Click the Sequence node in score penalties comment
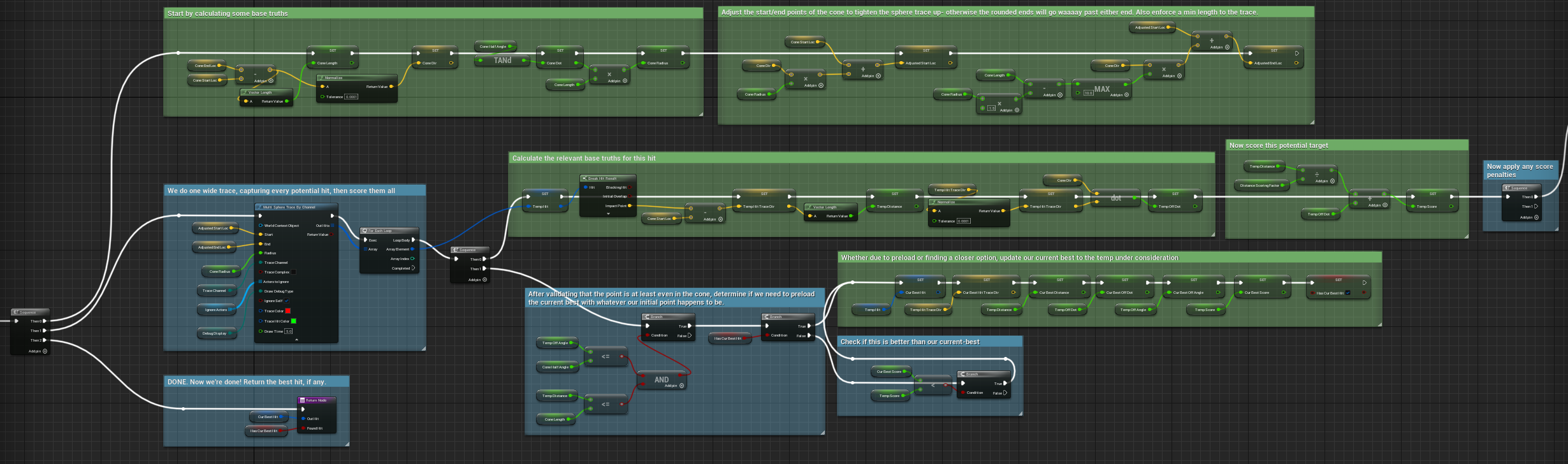Image resolution: width=1568 pixels, height=464 pixels. click(x=1521, y=203)
